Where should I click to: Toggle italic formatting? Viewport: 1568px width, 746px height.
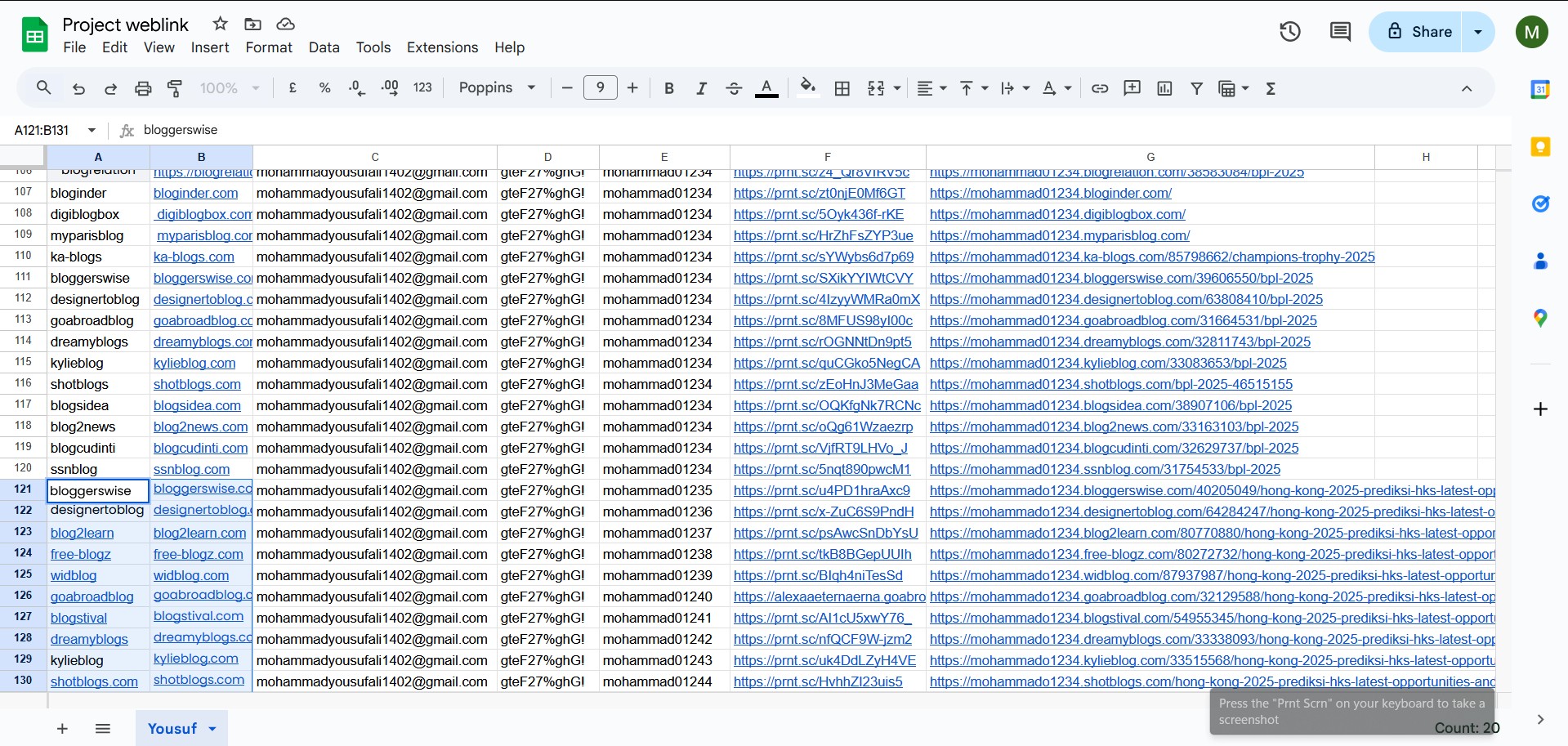point(701,88)
